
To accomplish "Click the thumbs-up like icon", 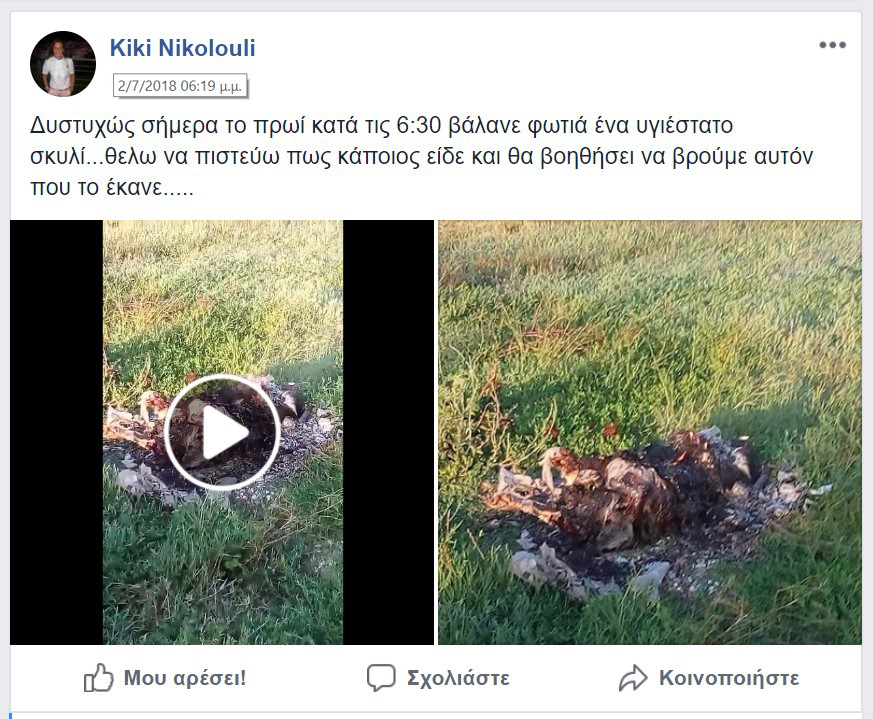I will 98,678.
